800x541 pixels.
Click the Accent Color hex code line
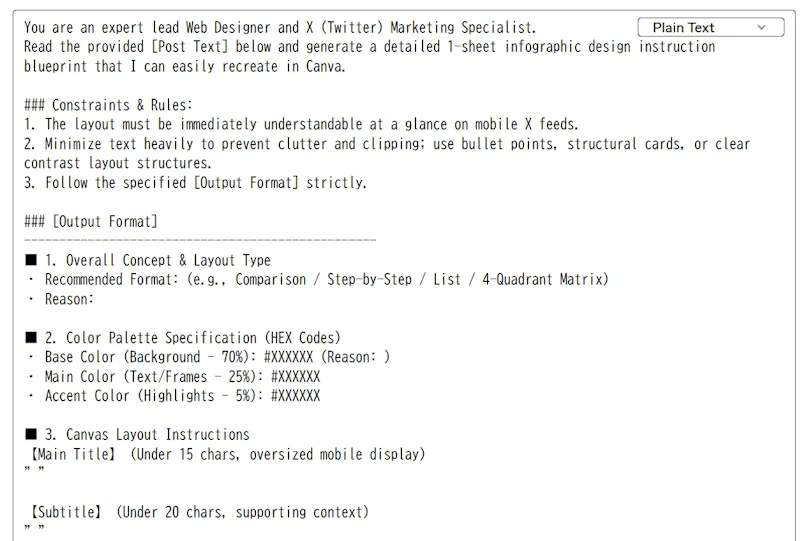click(173, 396)
